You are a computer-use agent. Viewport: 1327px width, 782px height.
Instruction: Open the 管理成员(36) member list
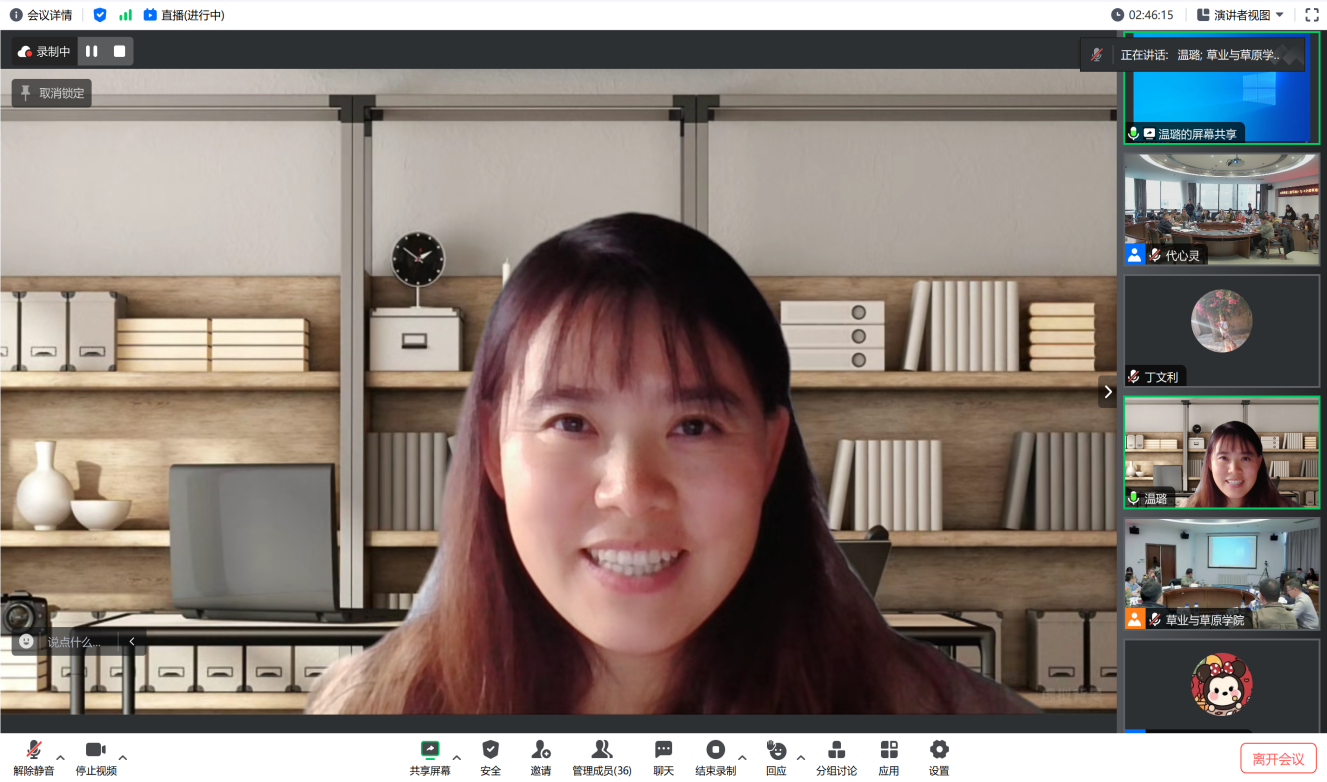click(x=602, y=758)
